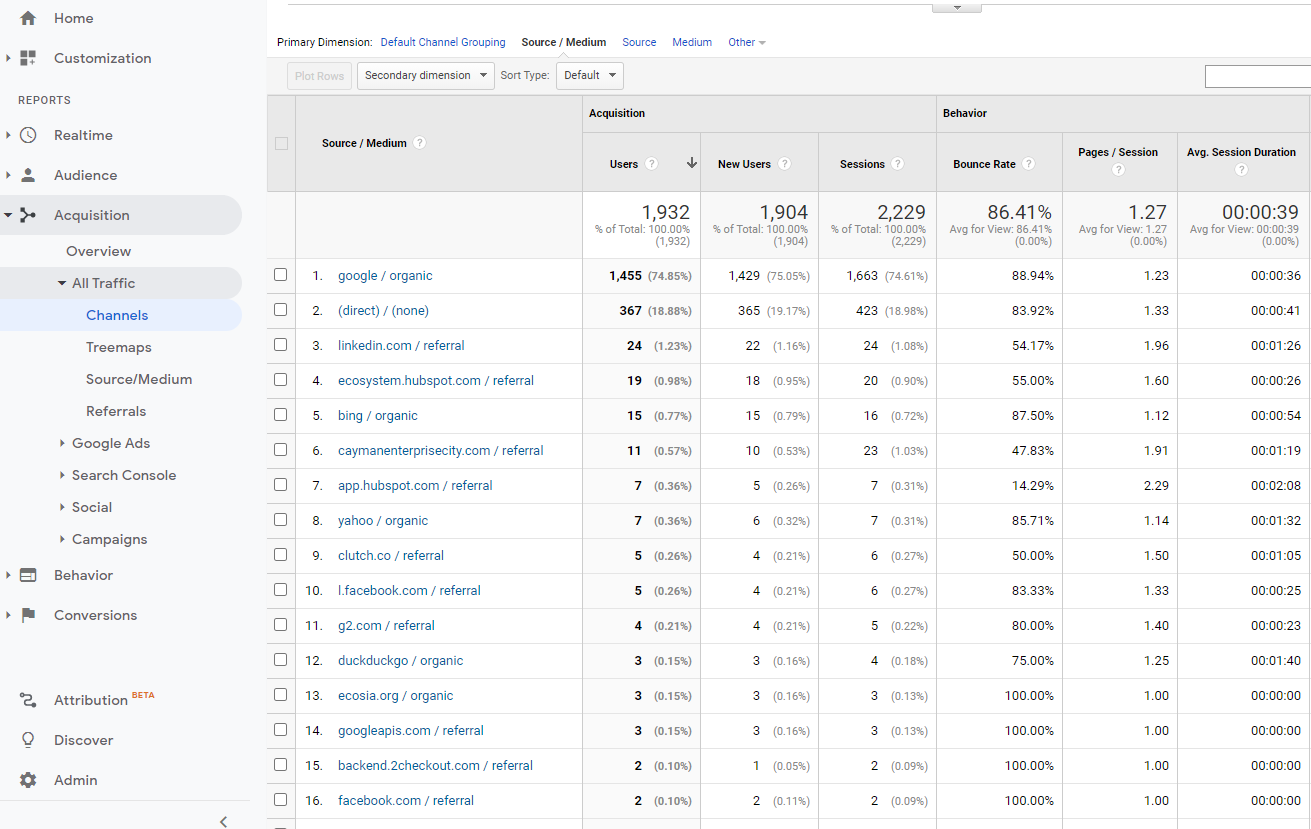Collapse the left sidebar with chevron
1311x829 pixels.
[223, 821]
